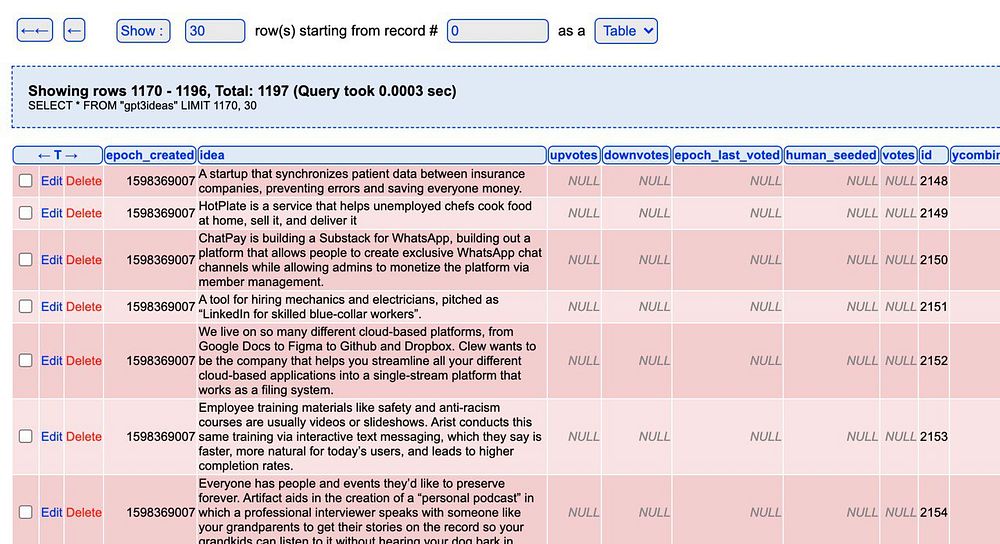
Task: Check the HotPlate row checkbox
Action: 26,213
